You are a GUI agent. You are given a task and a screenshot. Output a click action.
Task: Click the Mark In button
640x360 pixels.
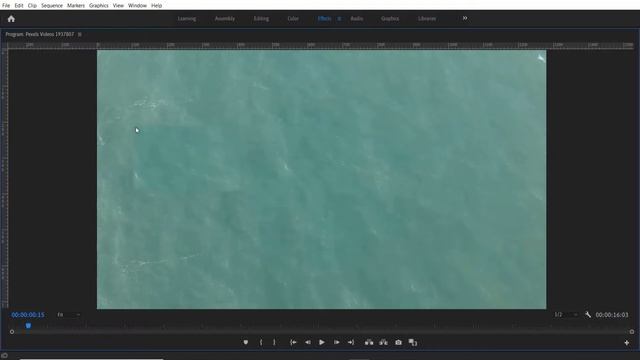pyautogui.click(x=261, y=342)
